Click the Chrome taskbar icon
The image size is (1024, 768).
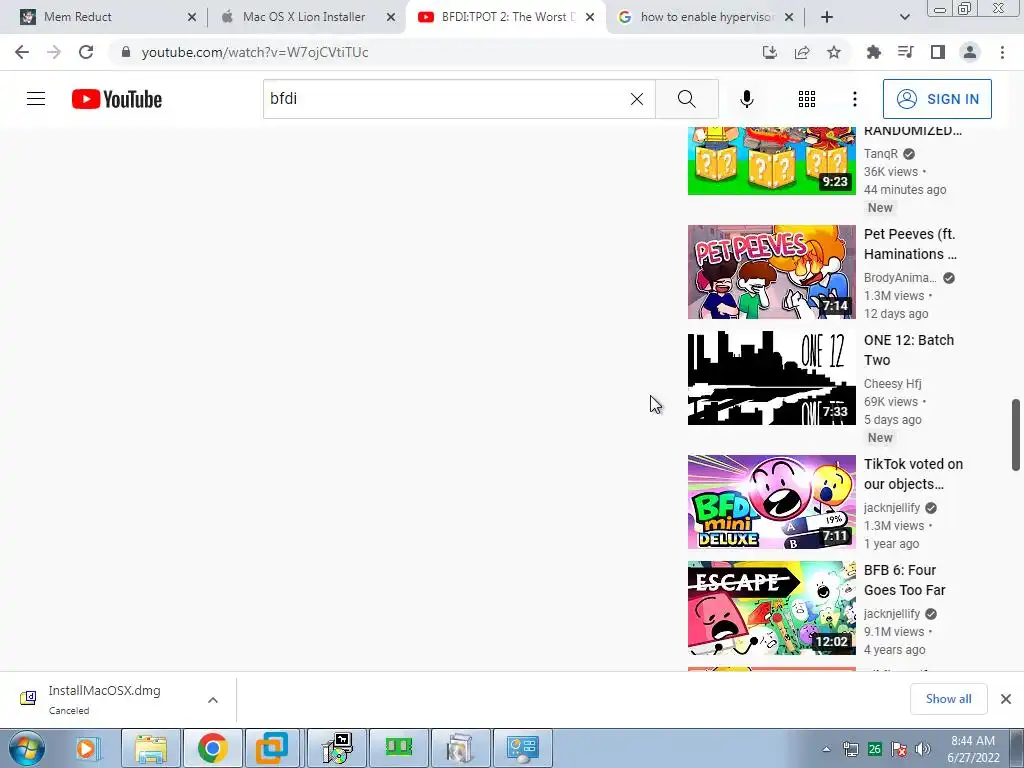coord(212,748)
